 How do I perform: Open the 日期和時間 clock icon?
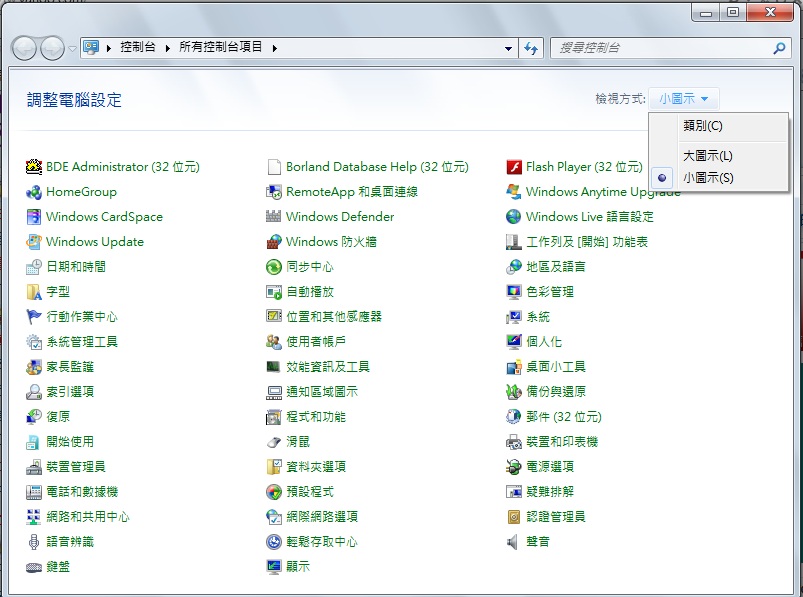[x=34, y=267]
